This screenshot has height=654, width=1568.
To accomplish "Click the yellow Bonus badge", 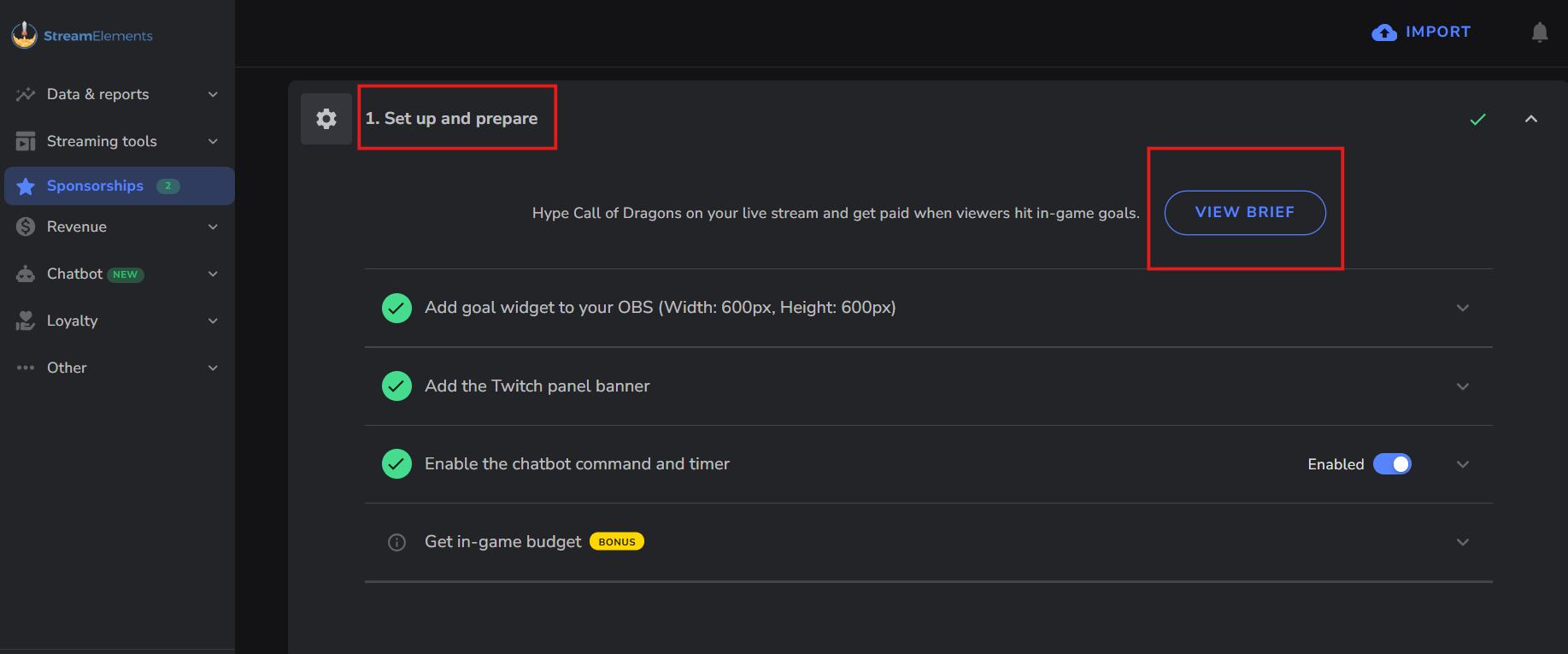I will [x=616, y=542].
